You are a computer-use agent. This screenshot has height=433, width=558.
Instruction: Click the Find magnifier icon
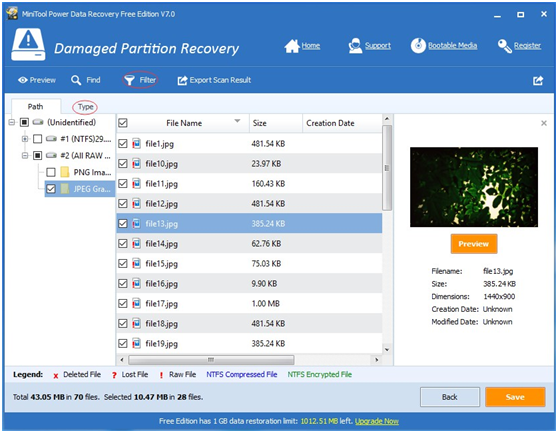76,80
